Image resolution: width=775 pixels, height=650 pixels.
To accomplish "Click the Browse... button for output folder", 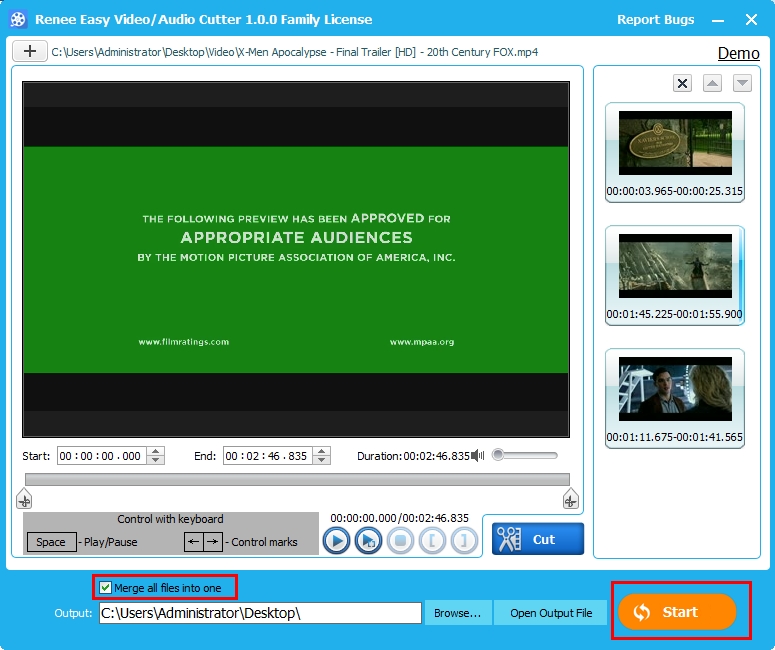I will 457,613.
